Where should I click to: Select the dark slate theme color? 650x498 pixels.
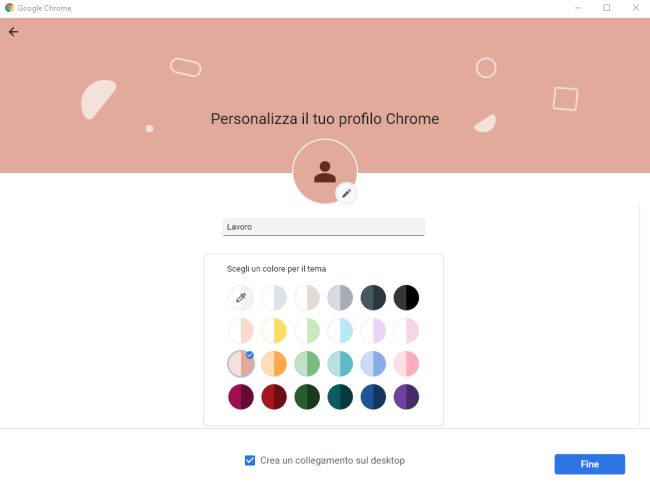[x=373, y=297]
